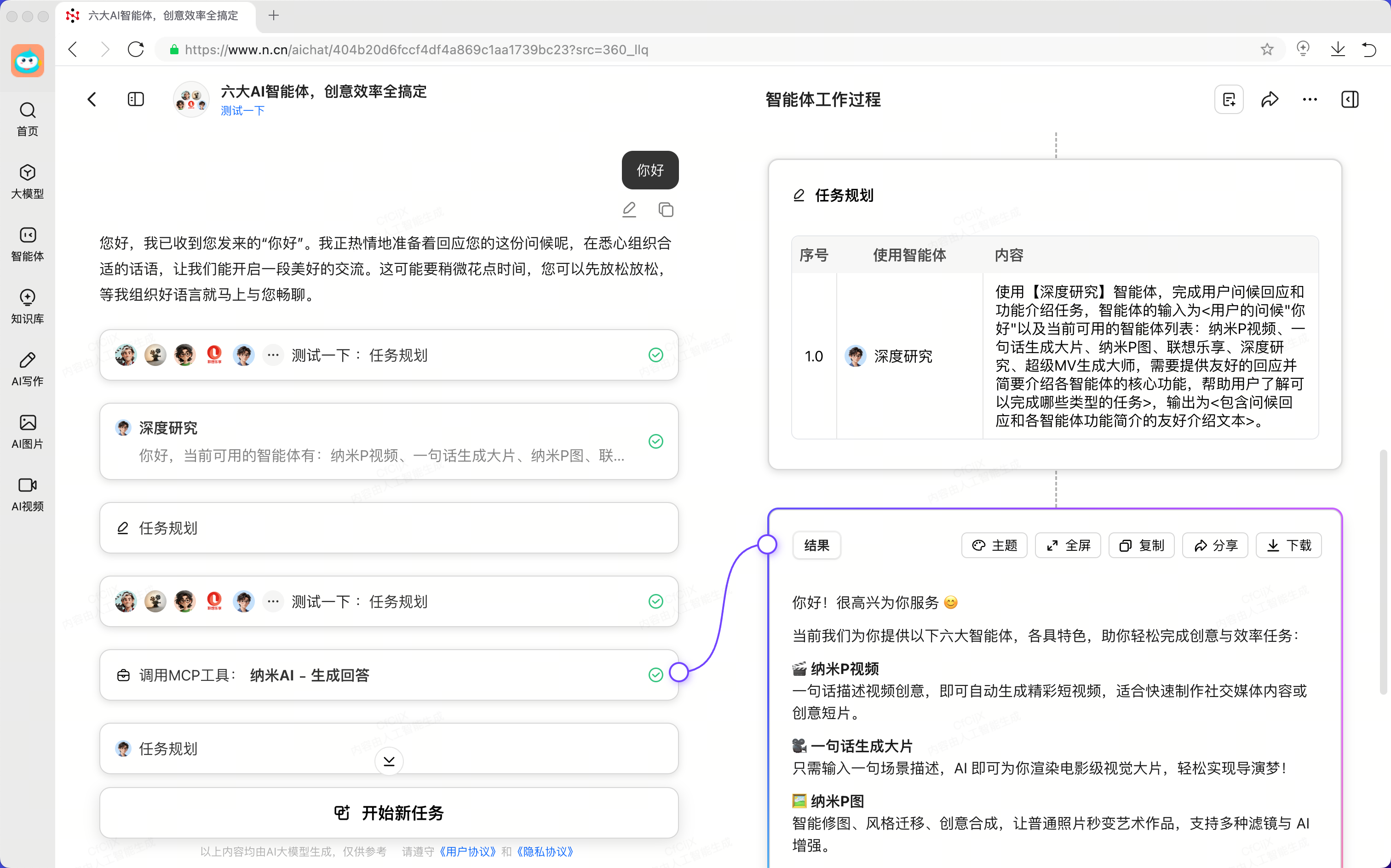Edit the 你好 message with pencil icon
This screenshot has height=868, width=1391.
629,210
